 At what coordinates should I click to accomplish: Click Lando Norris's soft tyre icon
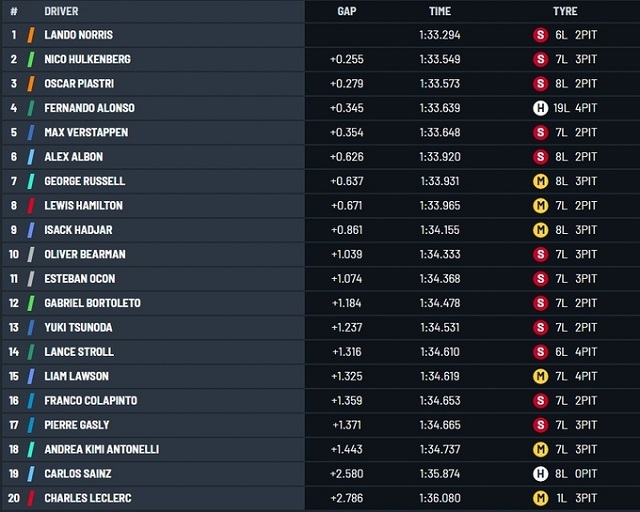(x=540, y=35)
